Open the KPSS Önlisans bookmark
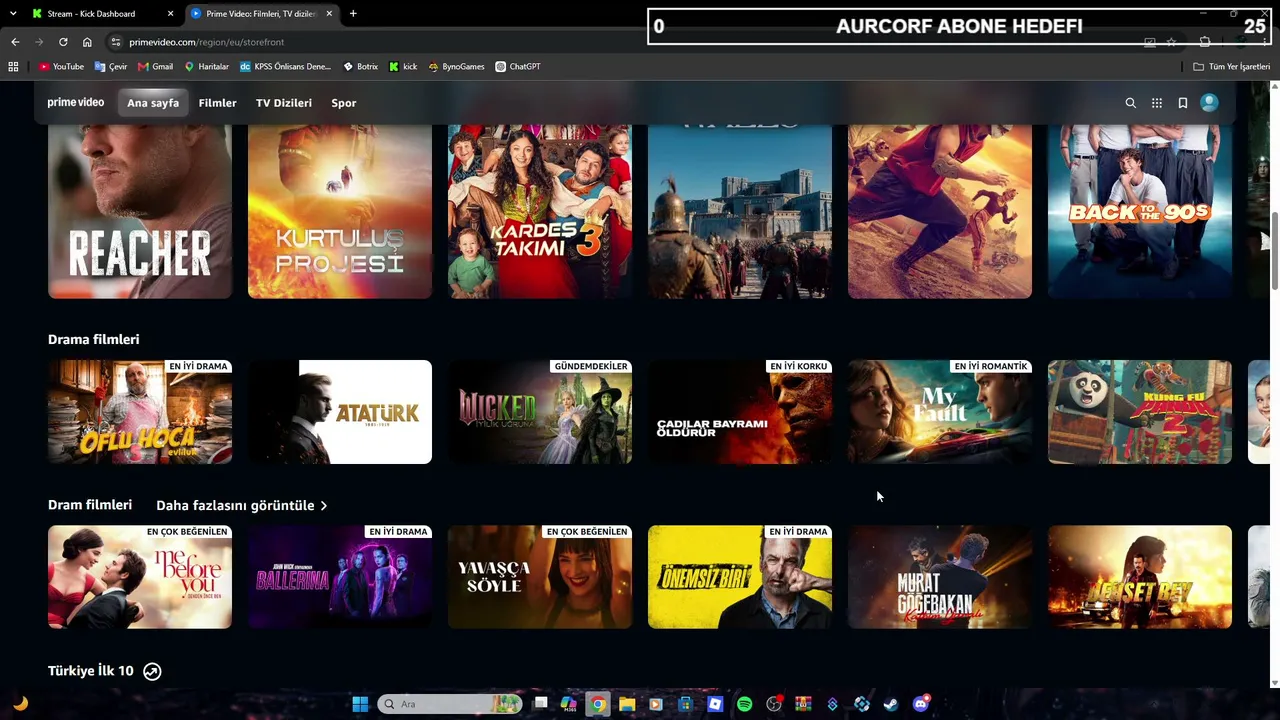Image resolution: width=1280 pixels, height=720 pixels. click(285, 67)
